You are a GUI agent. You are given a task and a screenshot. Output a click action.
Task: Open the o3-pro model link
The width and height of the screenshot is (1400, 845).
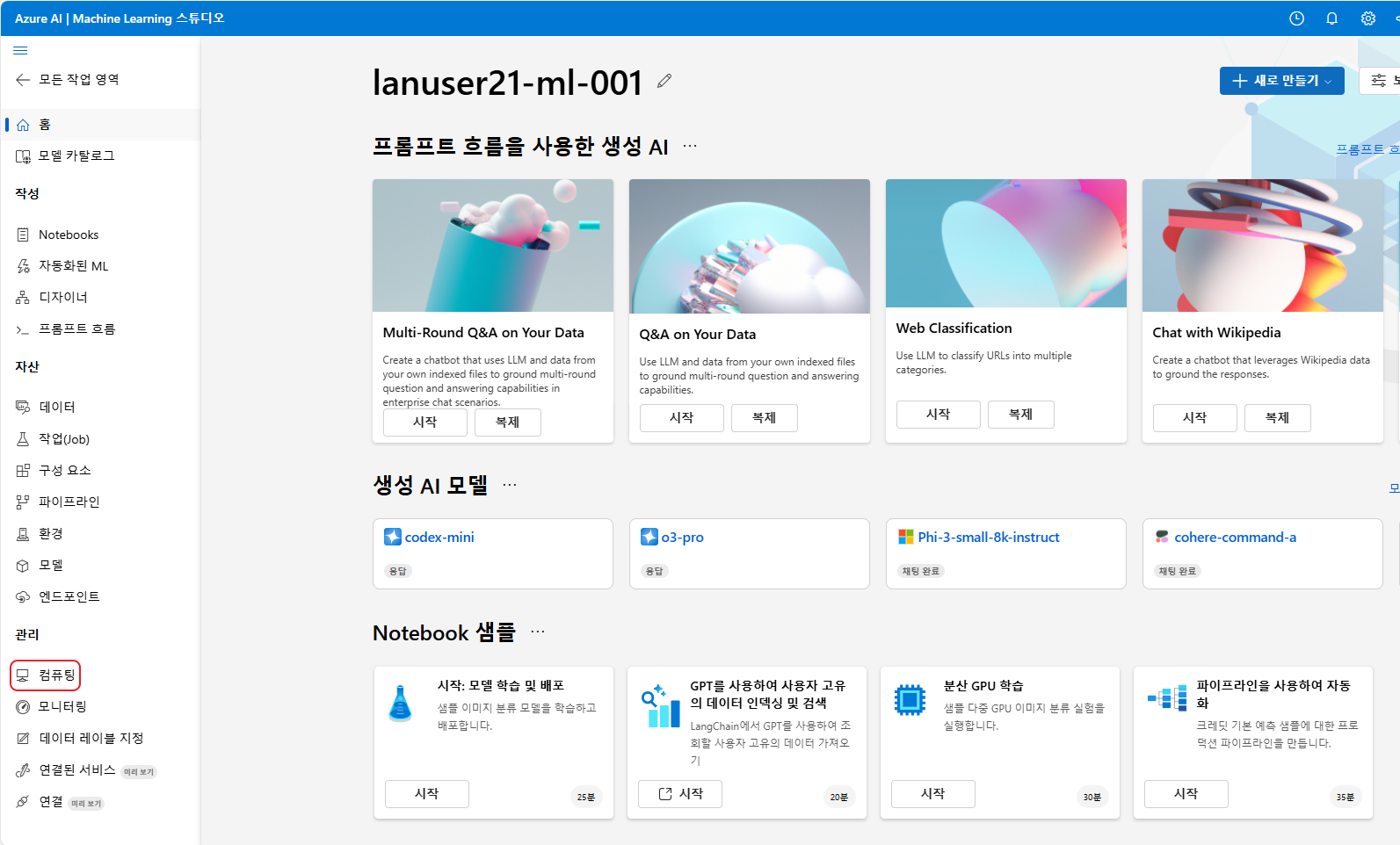tap(683, 538)
